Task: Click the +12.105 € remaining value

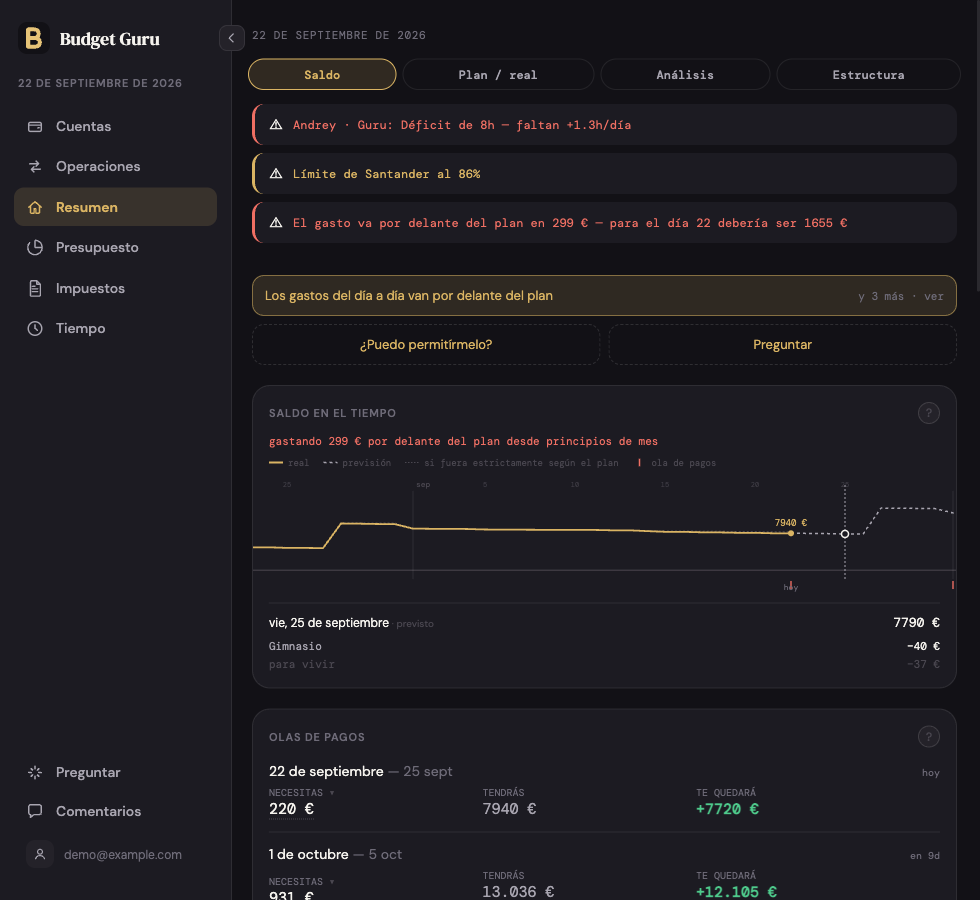Action: [x=736, y=892]
